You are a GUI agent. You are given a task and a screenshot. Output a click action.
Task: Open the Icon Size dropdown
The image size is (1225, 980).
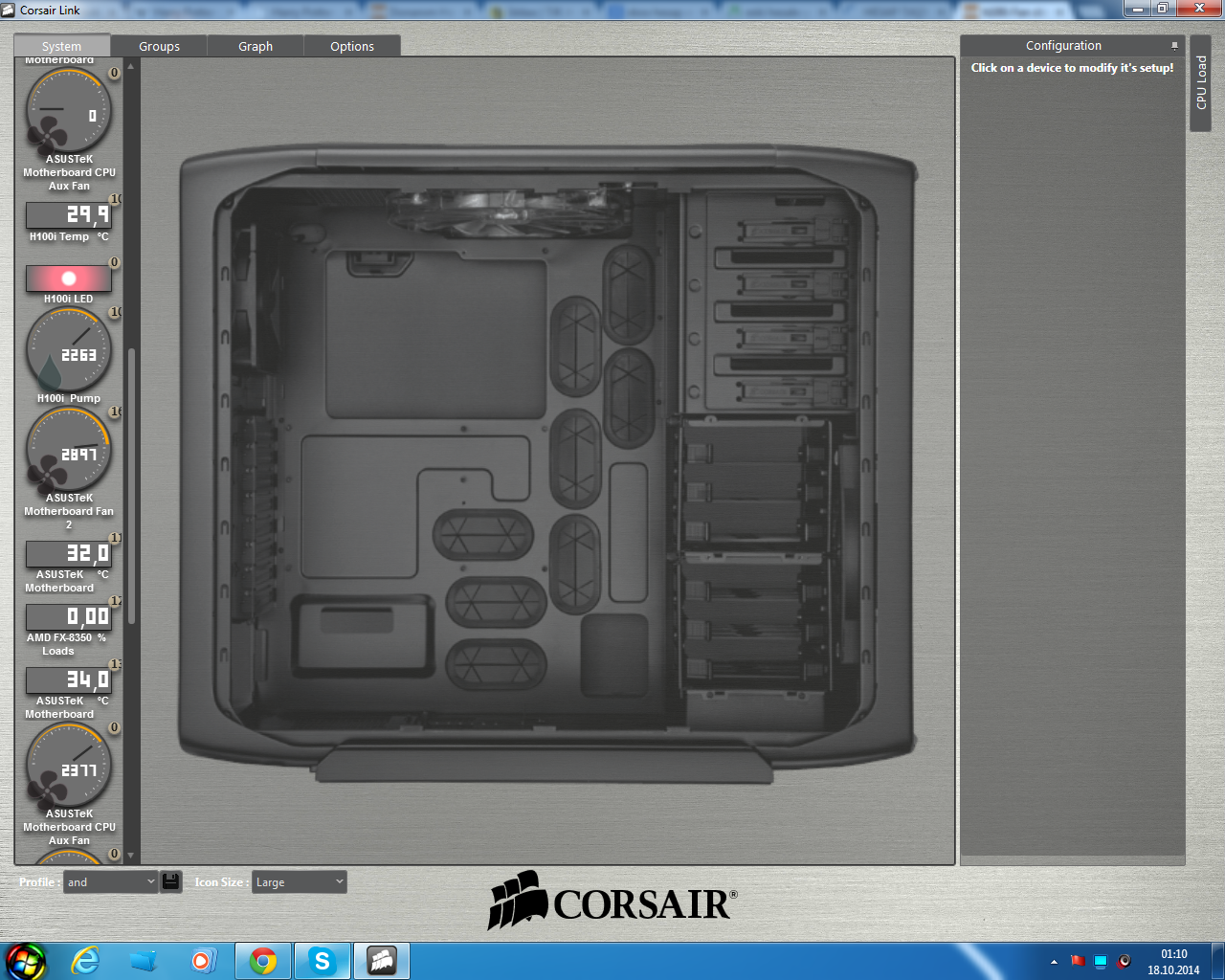click(x=299, y=882)
